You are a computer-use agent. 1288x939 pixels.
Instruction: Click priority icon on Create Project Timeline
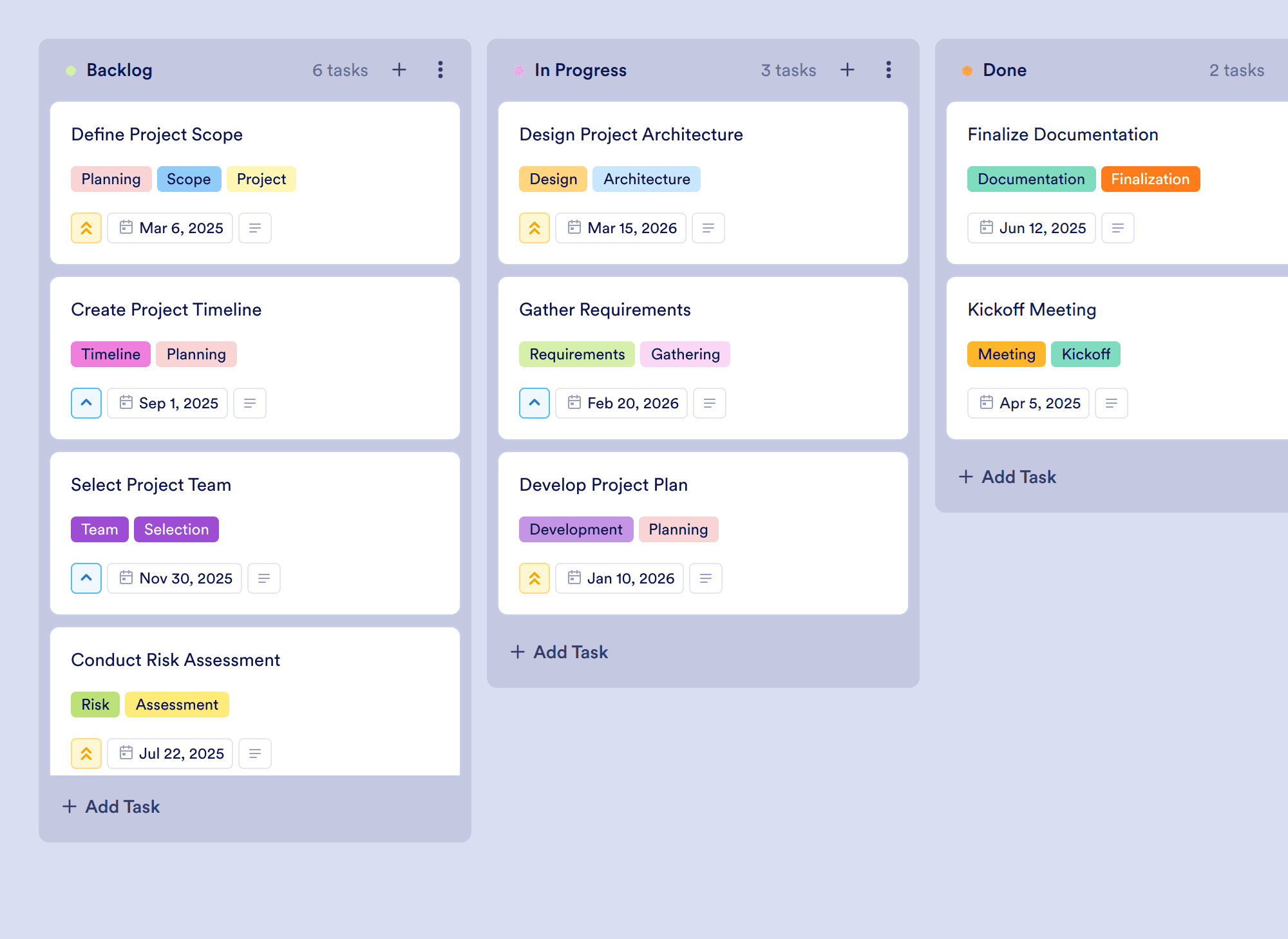pos(86,403)
